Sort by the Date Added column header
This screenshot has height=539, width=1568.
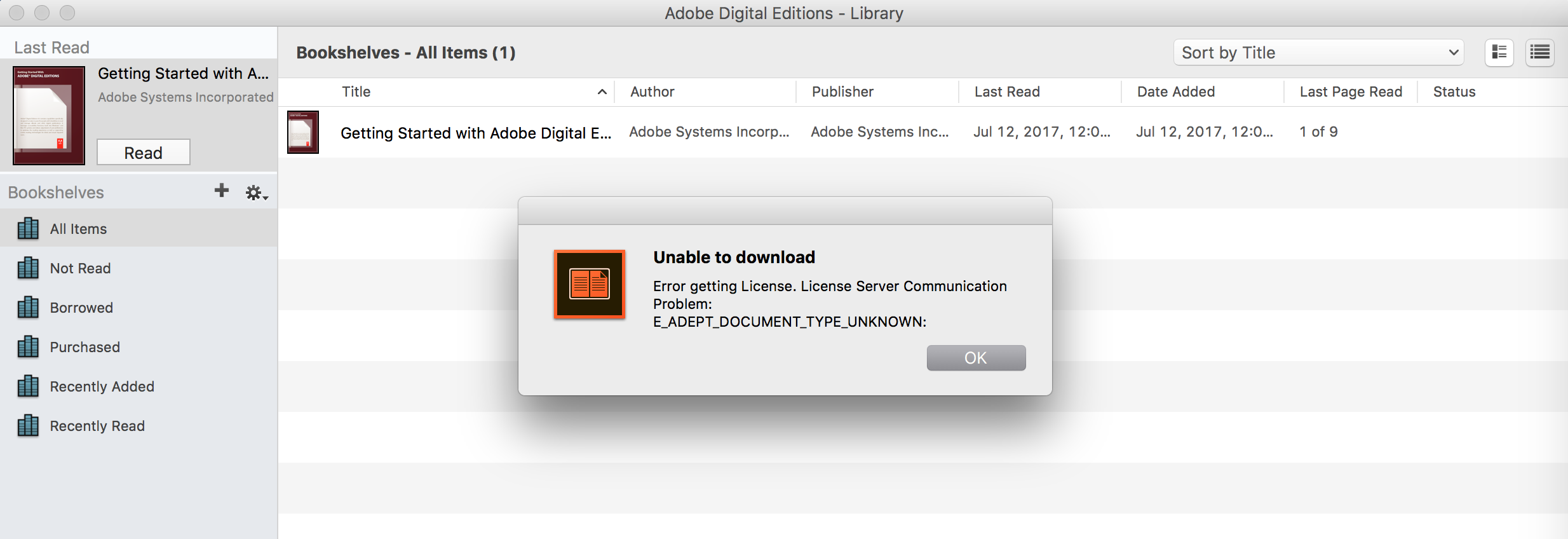coord(1176,92)
